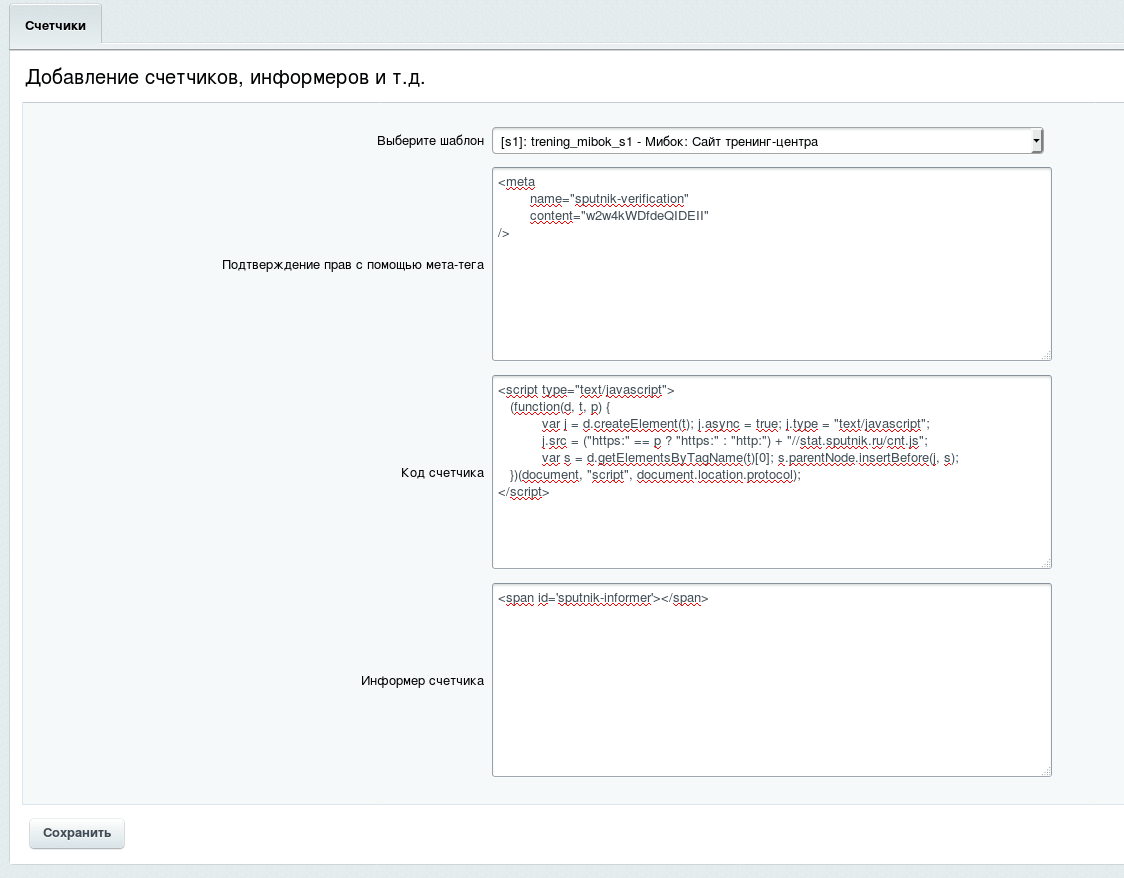The height and width of the screenshot is (878, 1124).
Task: Click the content="w2w4kWDfdeQIDEII" line
Action: pyautogui.click(x=619, y=216)
